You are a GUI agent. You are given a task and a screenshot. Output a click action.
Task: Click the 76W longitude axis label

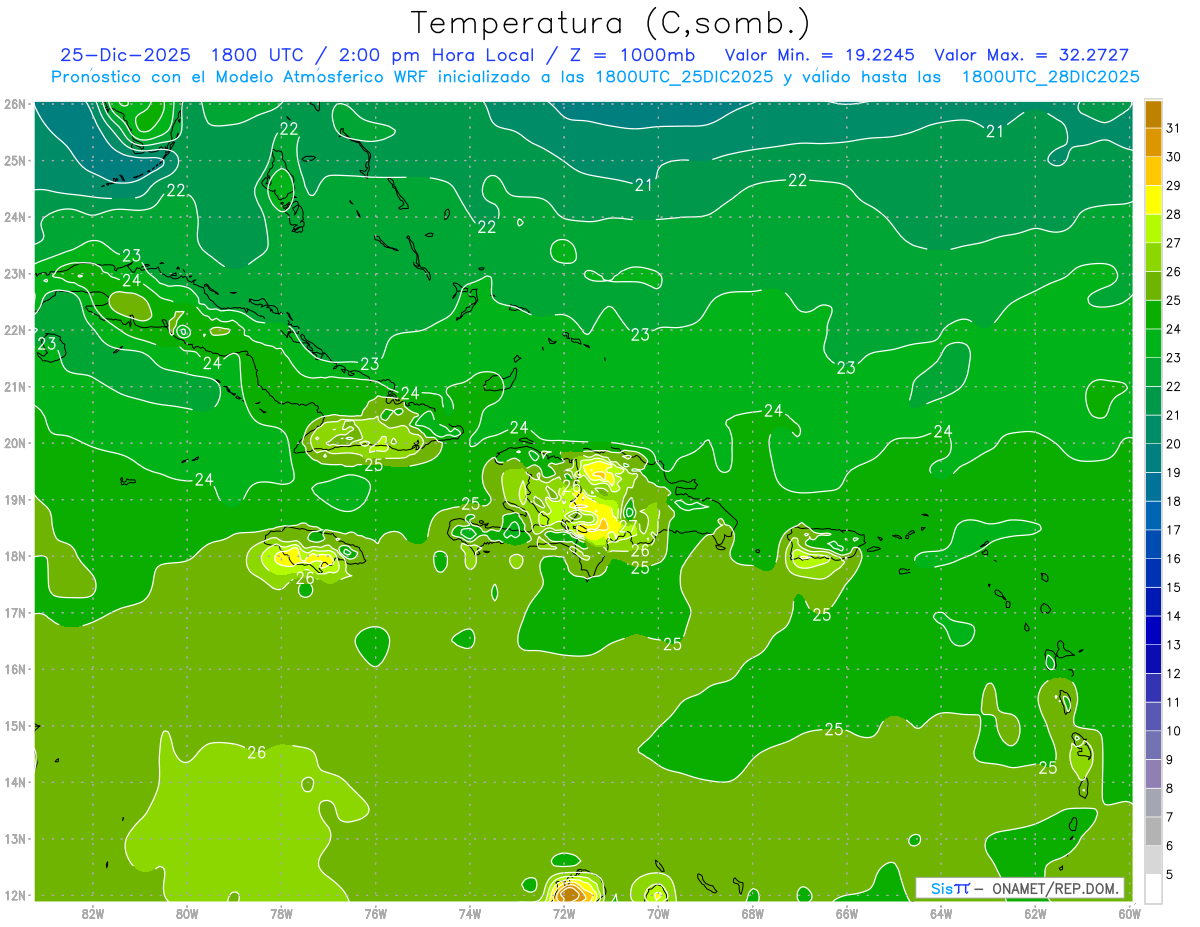pyautogui.click(x=376, y=912)
